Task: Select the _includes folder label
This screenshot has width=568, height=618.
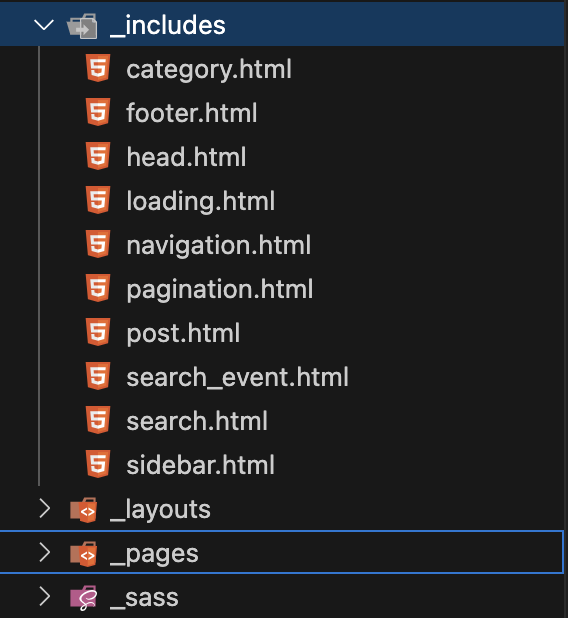Action: click(x=168, y=26)
